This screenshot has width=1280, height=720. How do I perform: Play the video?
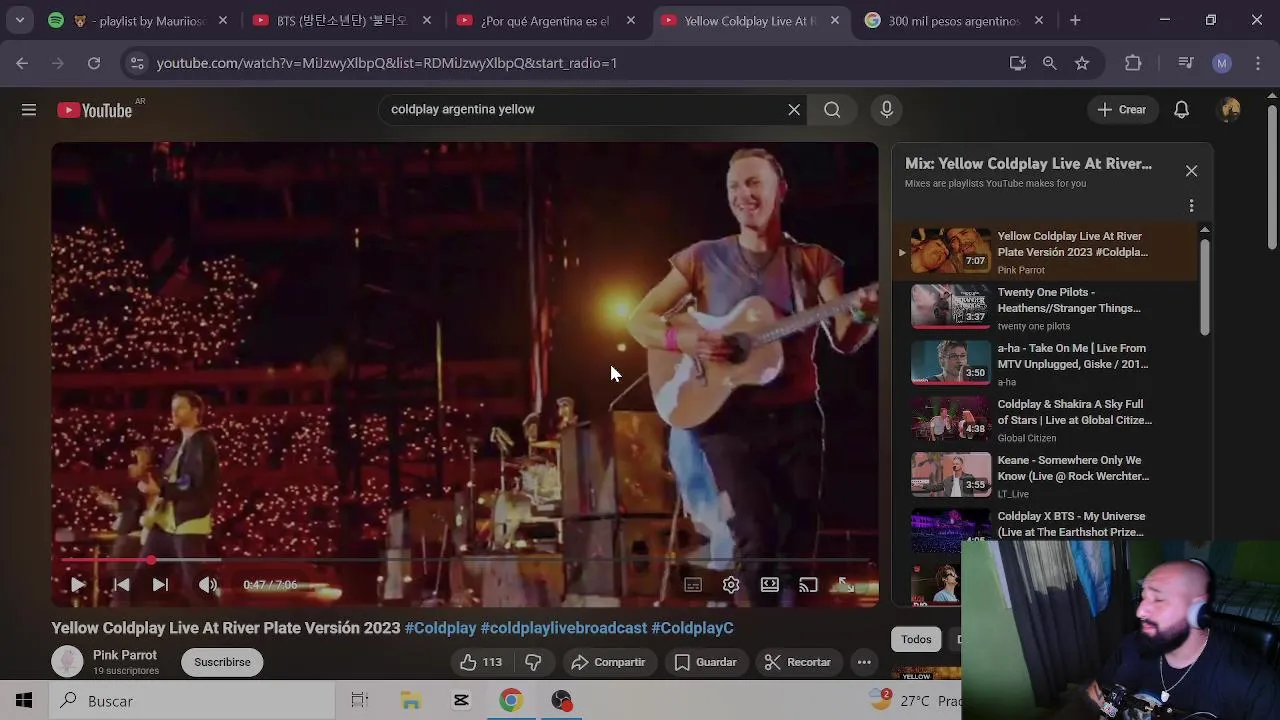coord(77,585)
